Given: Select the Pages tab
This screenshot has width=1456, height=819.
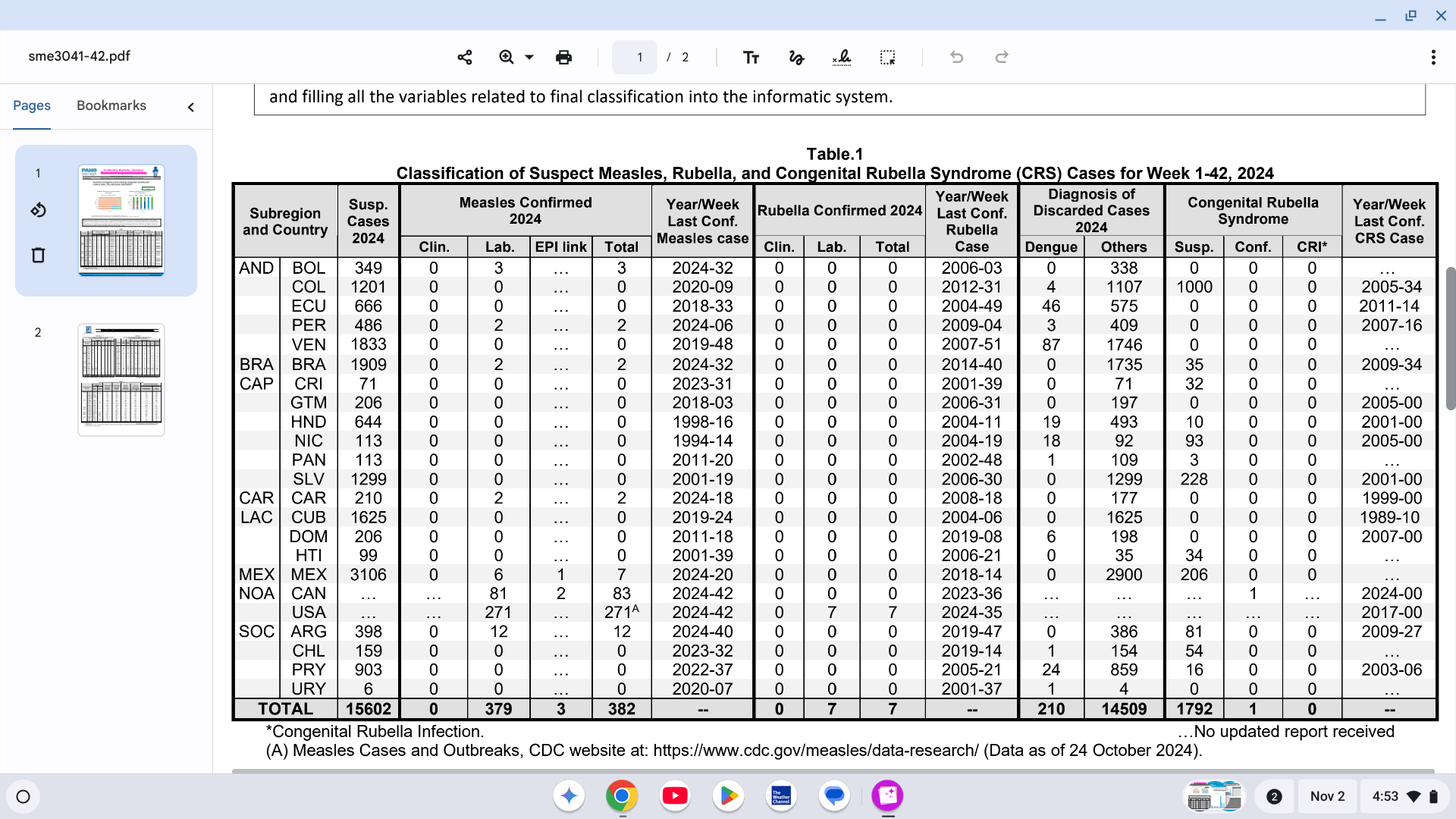Looking at the screenshot, I should pyautogui.click(x=32, y=105).
